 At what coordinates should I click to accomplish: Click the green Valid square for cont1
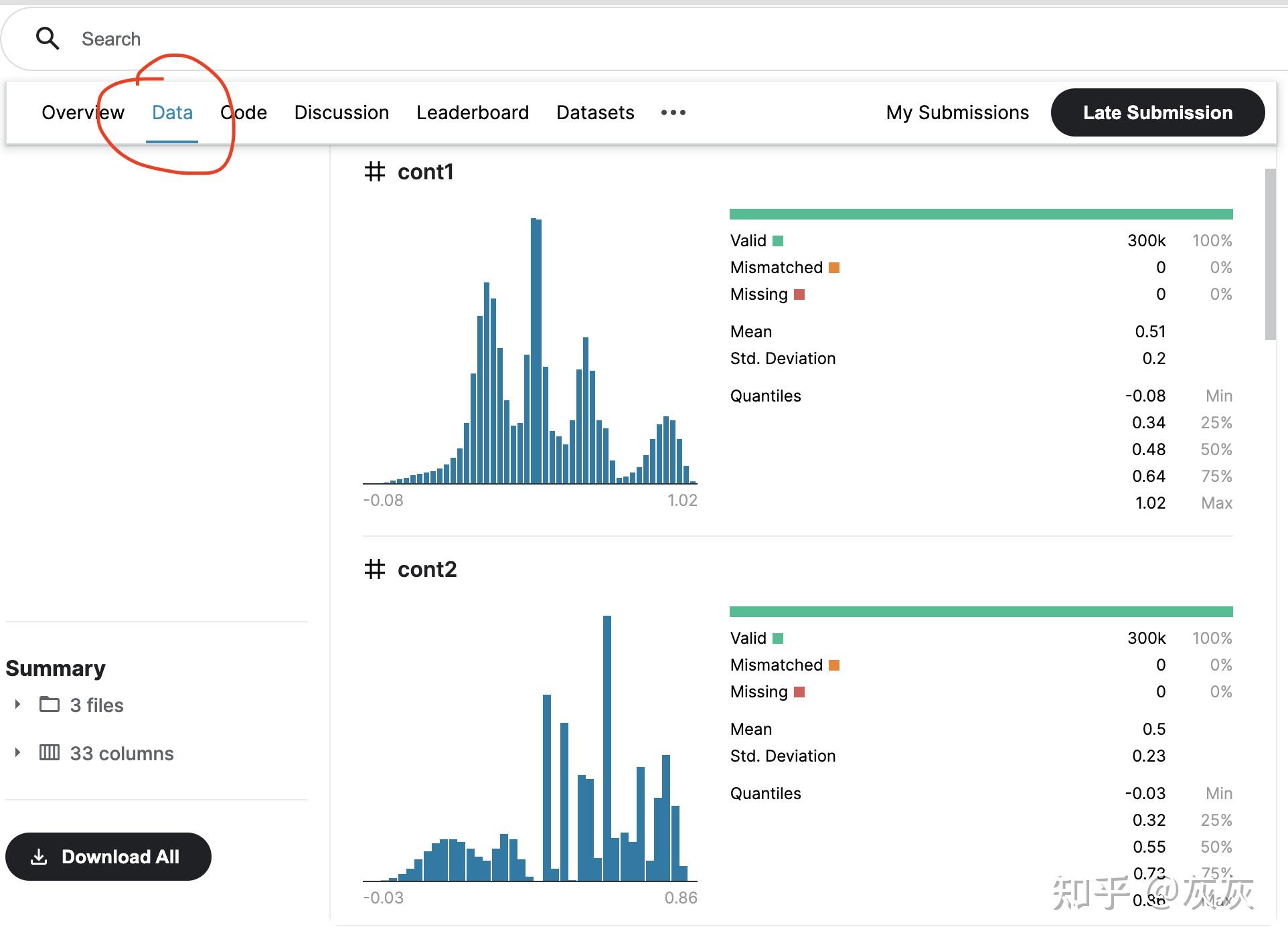pyautogui.click(x=778, y=241)
